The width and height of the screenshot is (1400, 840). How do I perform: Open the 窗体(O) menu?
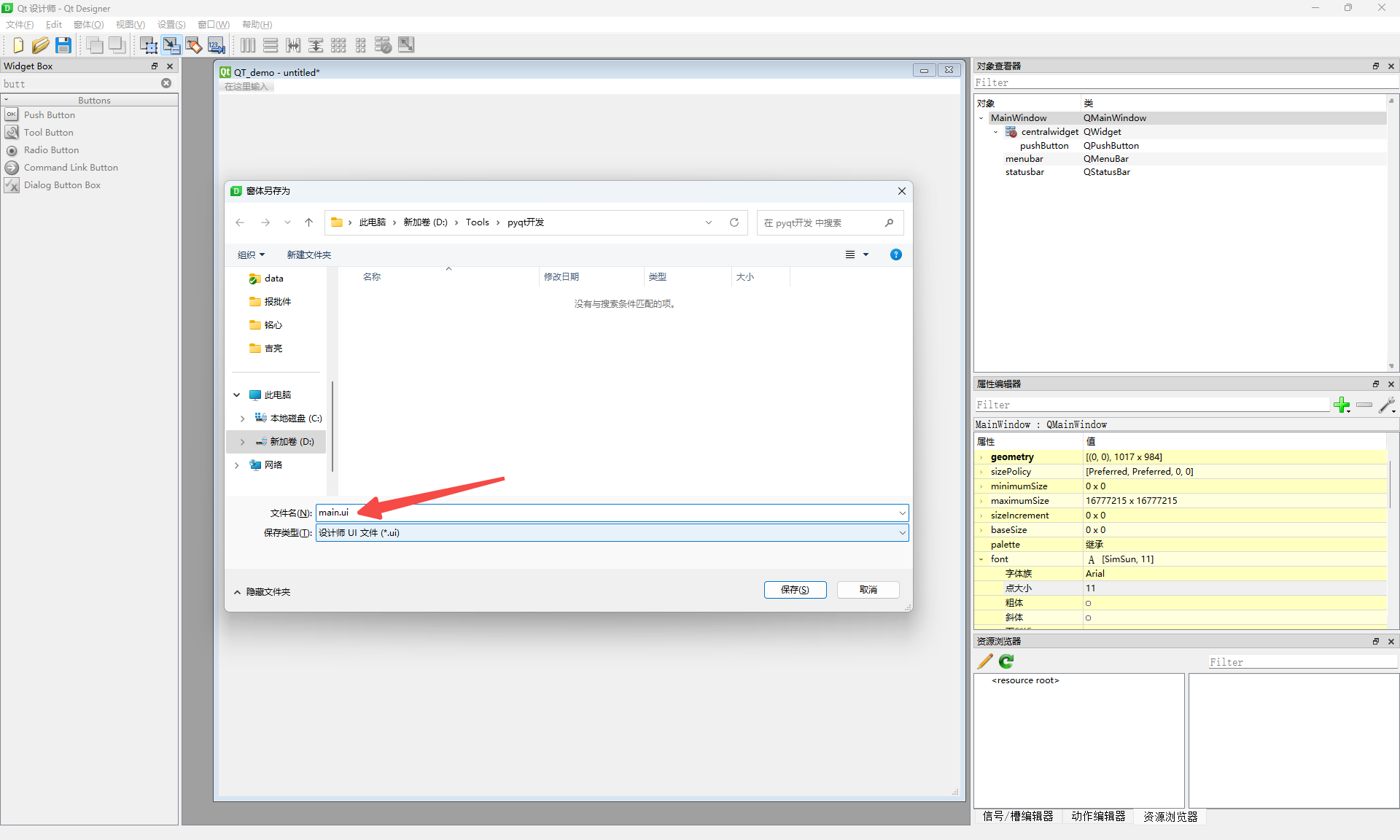click(x=88, y=25)
